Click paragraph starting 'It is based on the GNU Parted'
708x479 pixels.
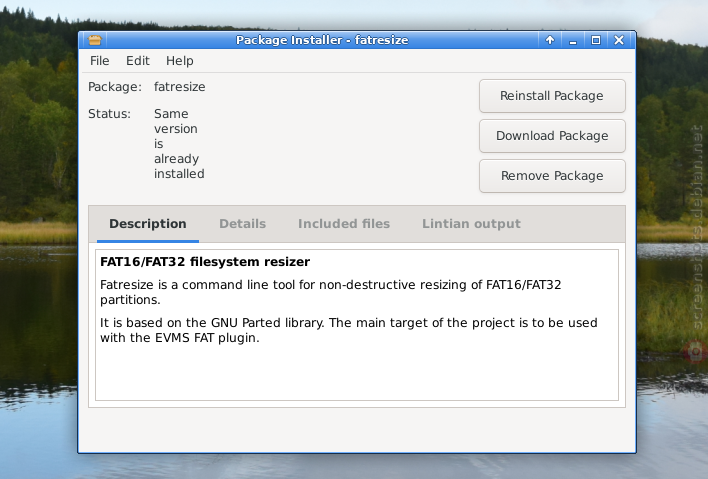pyautogui.click(x=349, y=330)
